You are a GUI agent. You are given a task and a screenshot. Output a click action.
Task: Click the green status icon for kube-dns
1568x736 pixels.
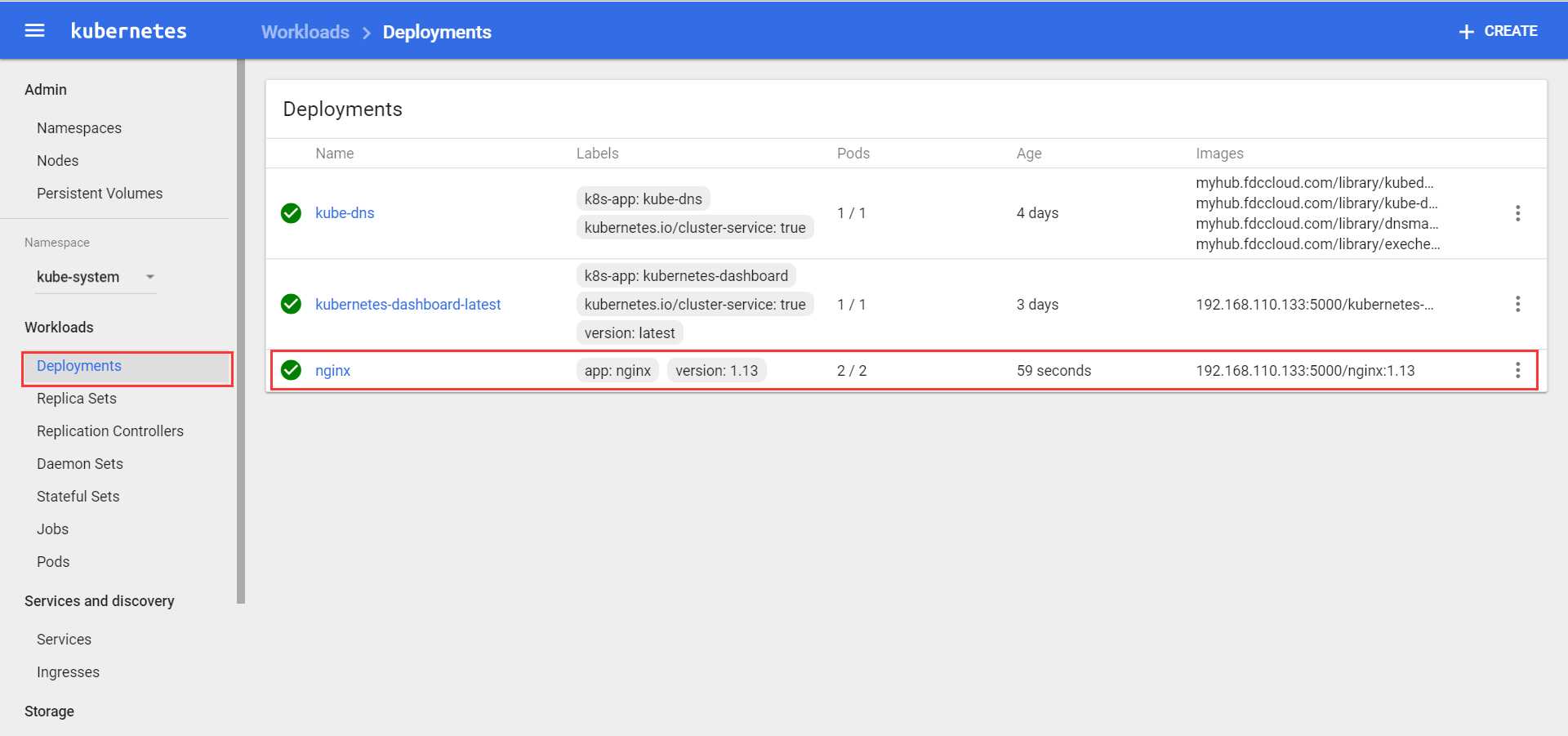[291, 213]
